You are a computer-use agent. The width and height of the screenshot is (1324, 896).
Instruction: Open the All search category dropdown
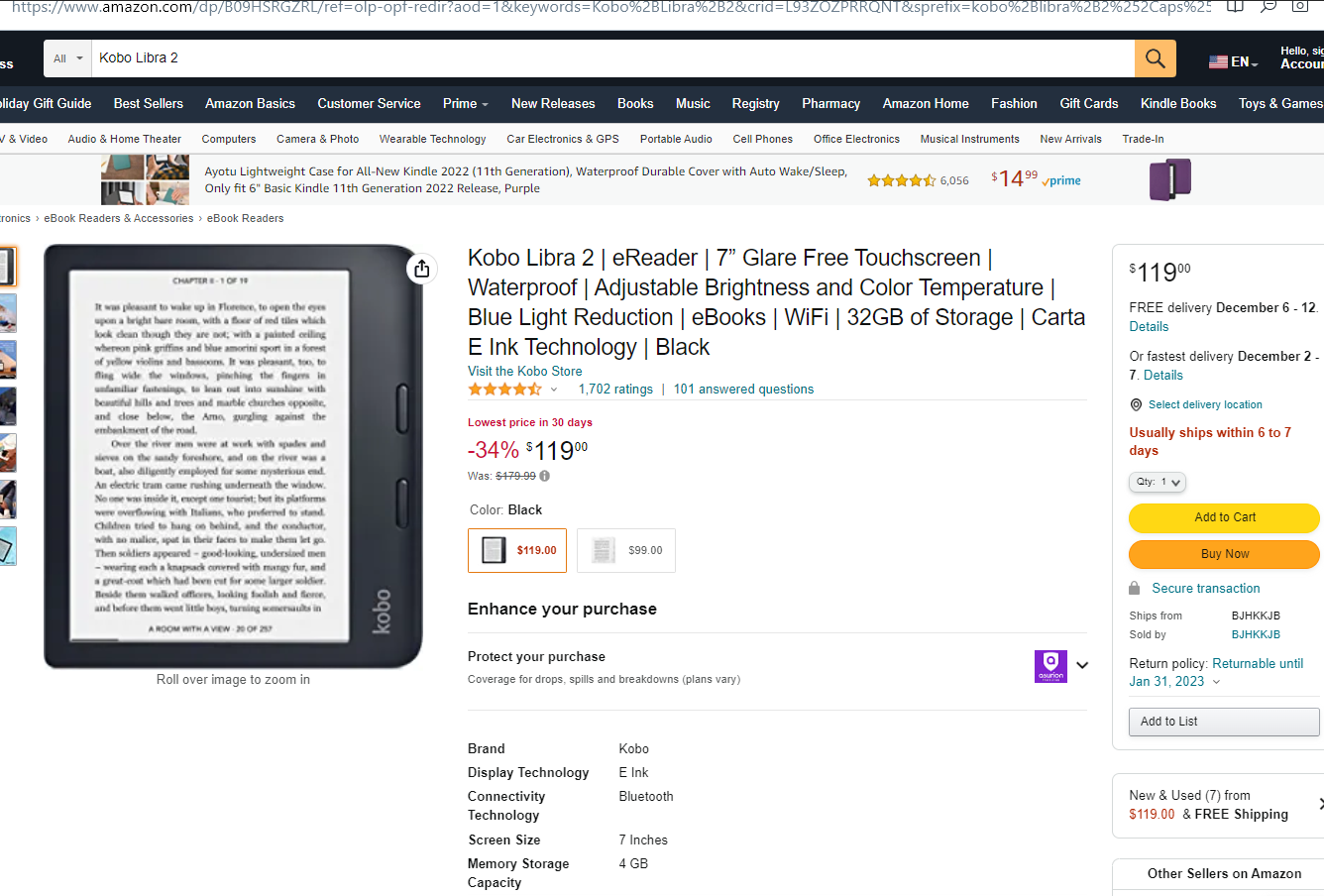coord(68,58)
